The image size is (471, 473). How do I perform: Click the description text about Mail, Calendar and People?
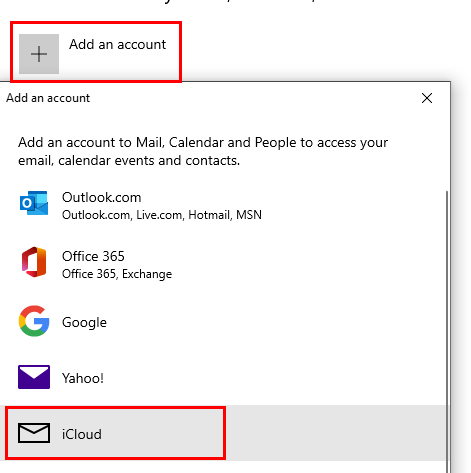coord(203,151)
